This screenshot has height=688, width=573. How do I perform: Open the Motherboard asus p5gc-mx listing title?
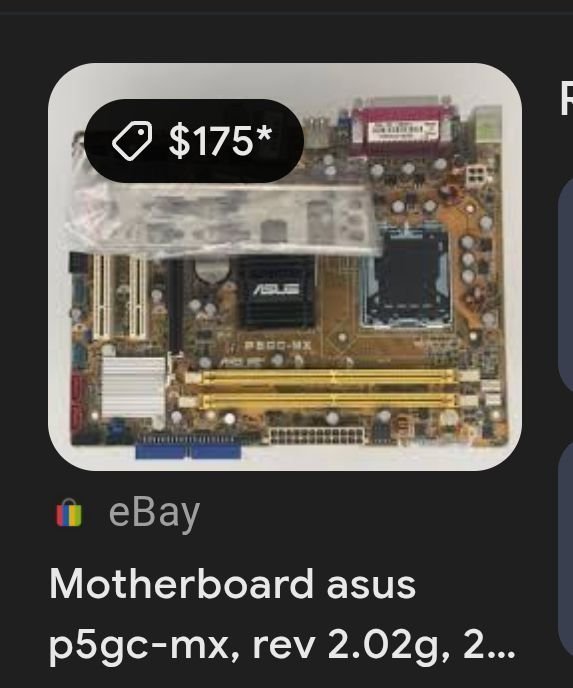click(x=282, y=615)
